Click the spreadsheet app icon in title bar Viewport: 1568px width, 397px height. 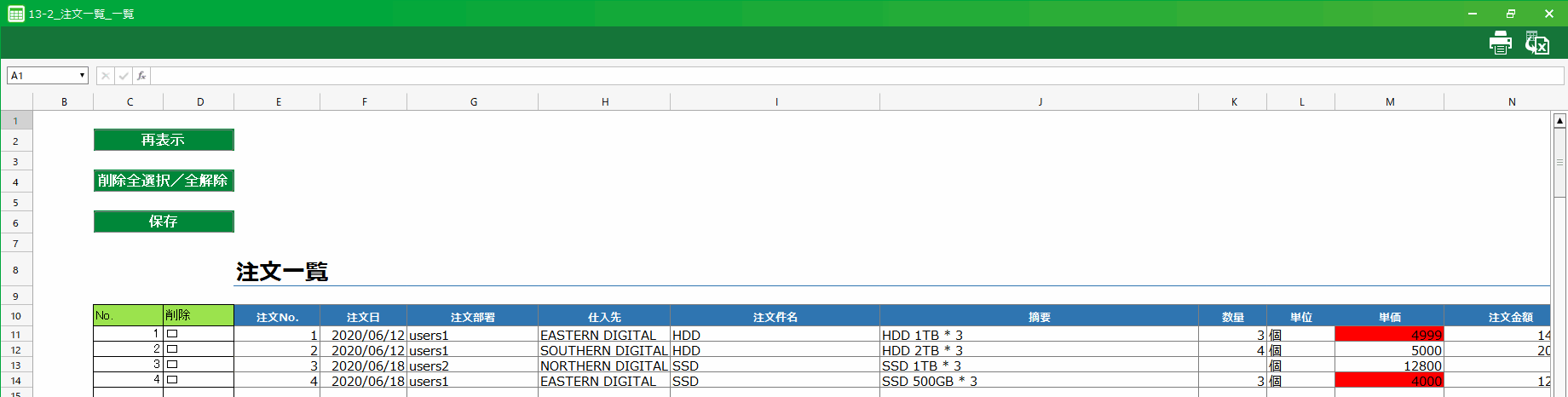(15, 14)
